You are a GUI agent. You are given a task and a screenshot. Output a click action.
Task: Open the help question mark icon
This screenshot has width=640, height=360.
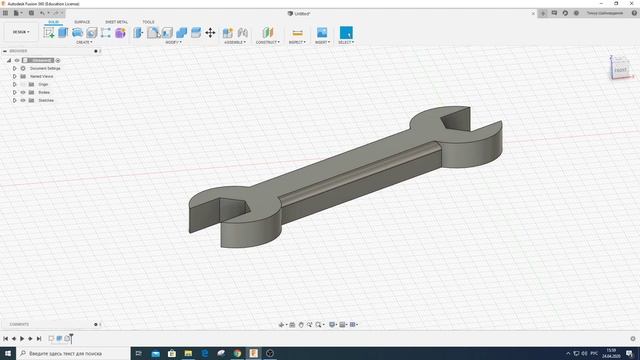click(x=634, y=13)
